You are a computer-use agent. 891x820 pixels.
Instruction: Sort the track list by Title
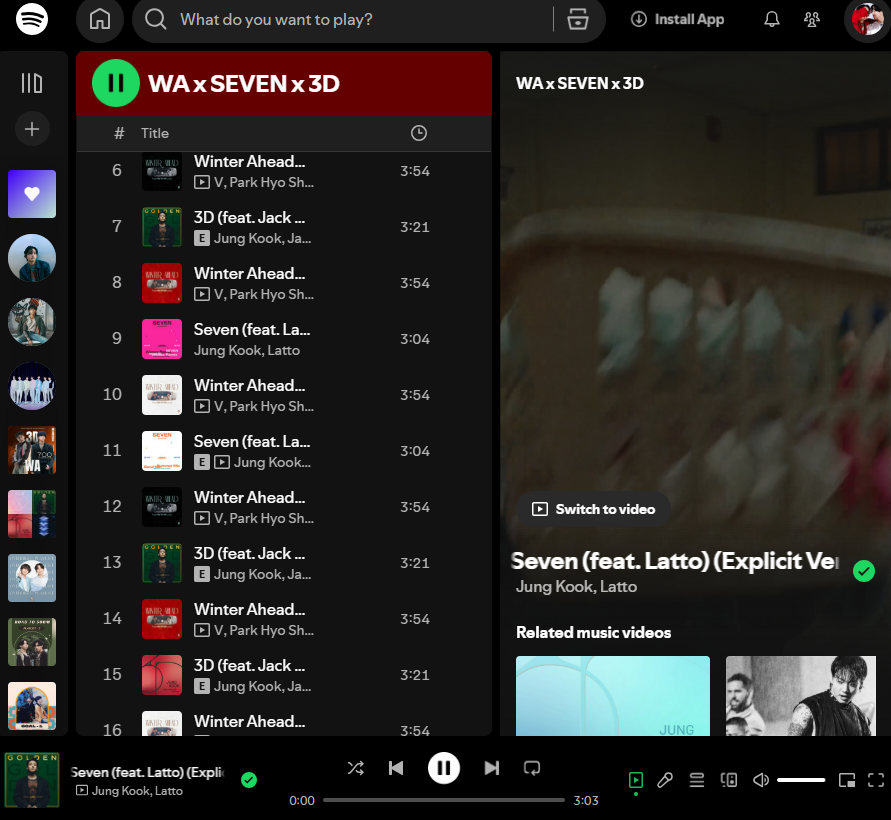click(155, 133)
